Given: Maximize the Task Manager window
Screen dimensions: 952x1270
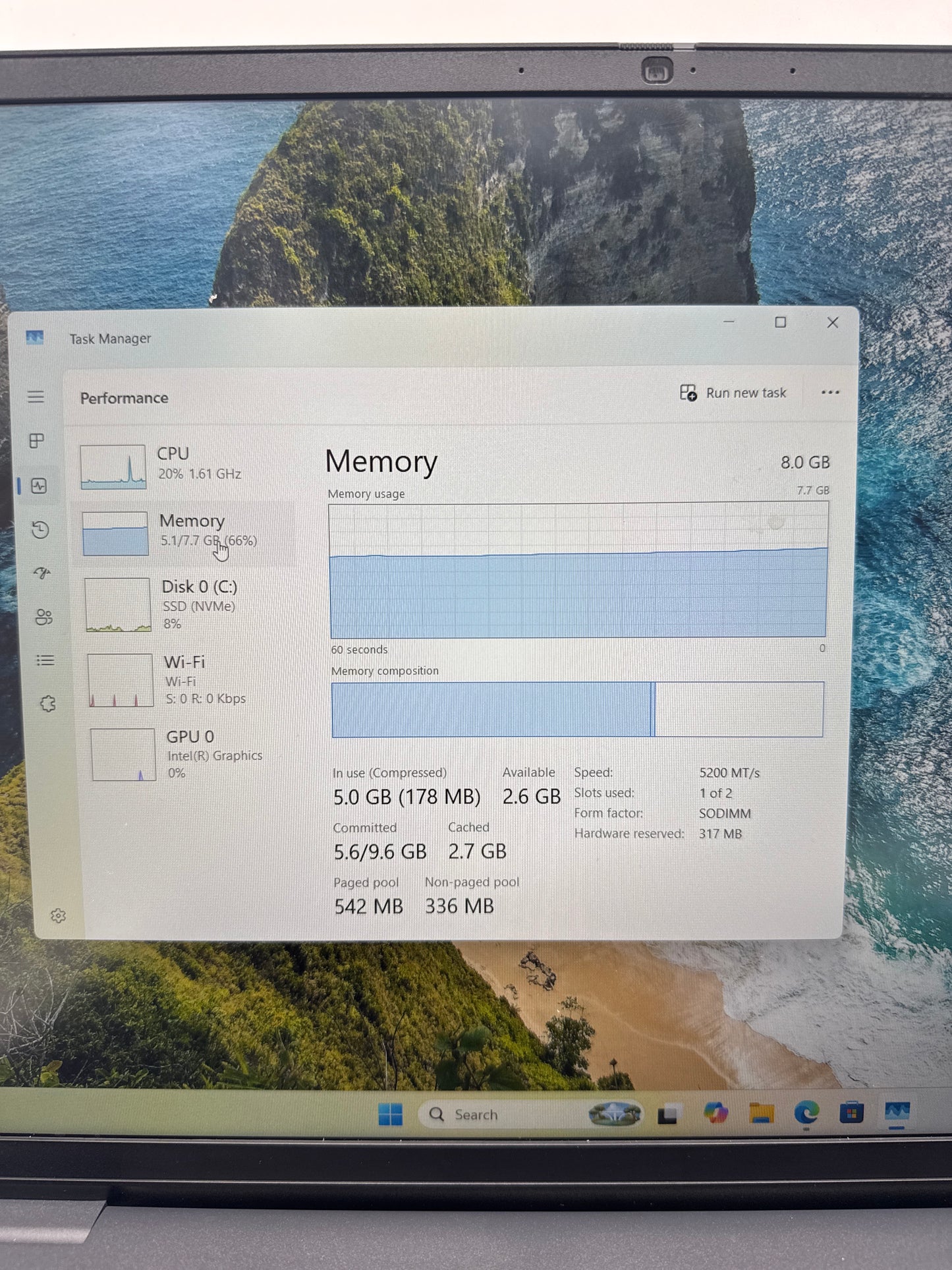Looking at the screenshot, I should 781,322.
